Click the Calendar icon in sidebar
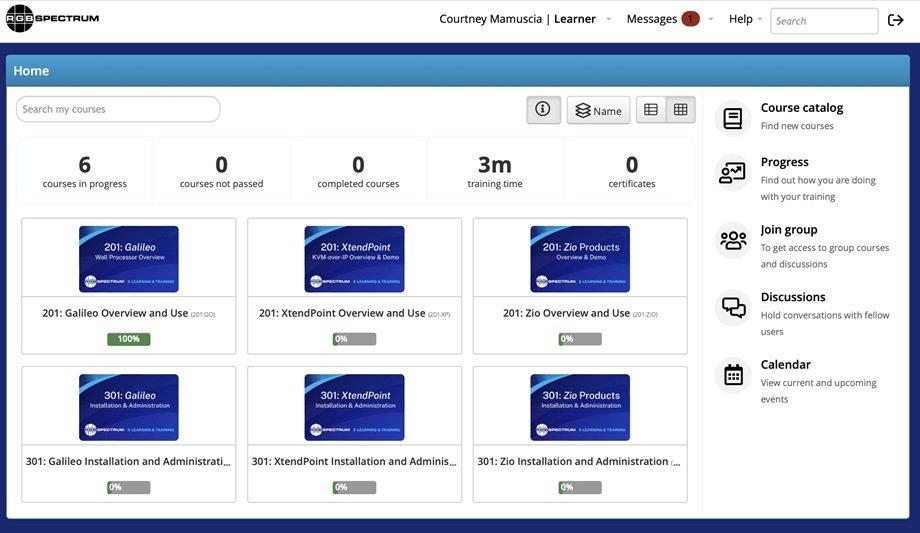The image size is (920, 533). point(733,375)
